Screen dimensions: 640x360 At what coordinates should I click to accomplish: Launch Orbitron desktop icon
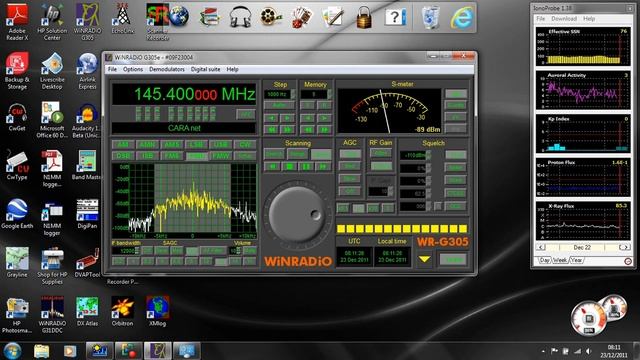point(122,312)
